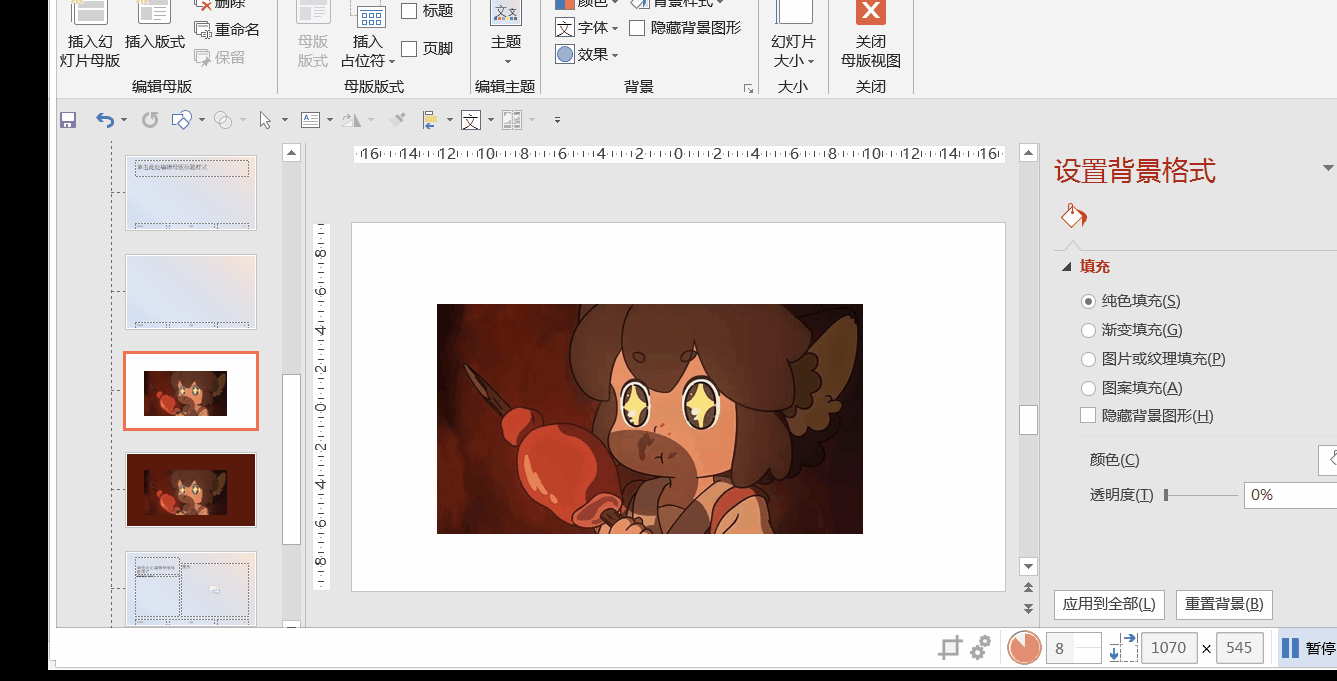Viewport: 1337px width, 681px height.
Task: Click the Transparency 0% input field
Action: point(1290,495)
